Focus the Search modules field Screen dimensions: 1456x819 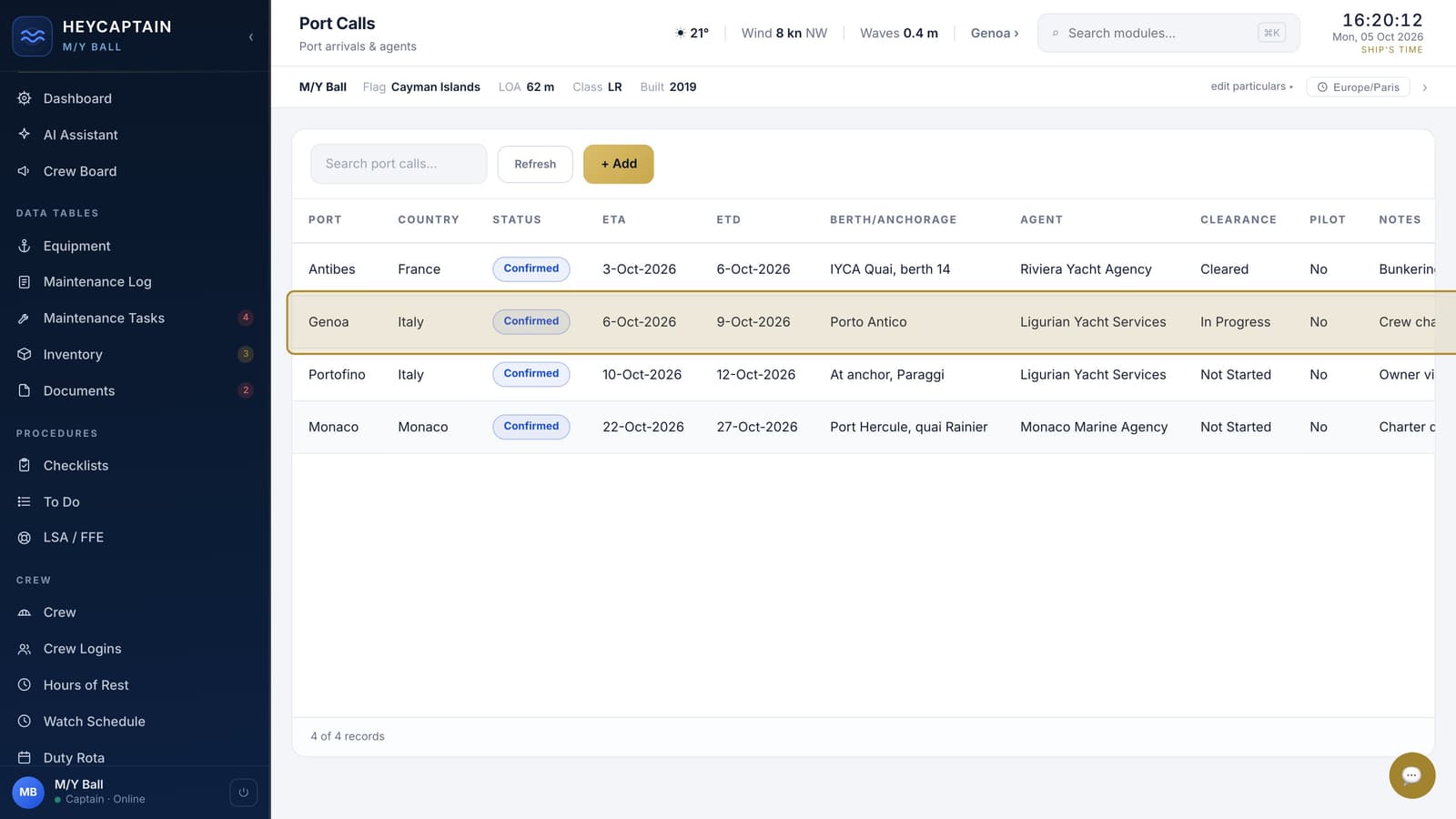(1168, 33)
